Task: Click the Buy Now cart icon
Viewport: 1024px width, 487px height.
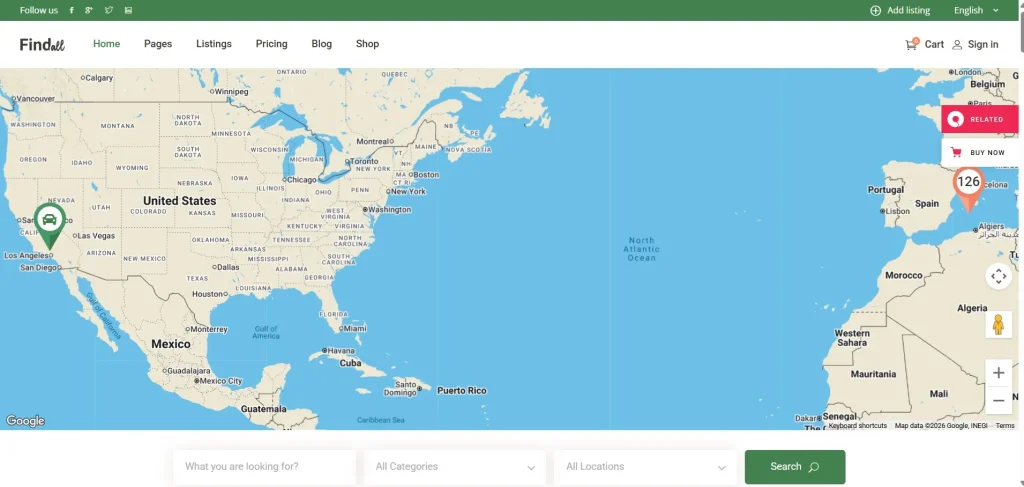Action: point(956,153)
